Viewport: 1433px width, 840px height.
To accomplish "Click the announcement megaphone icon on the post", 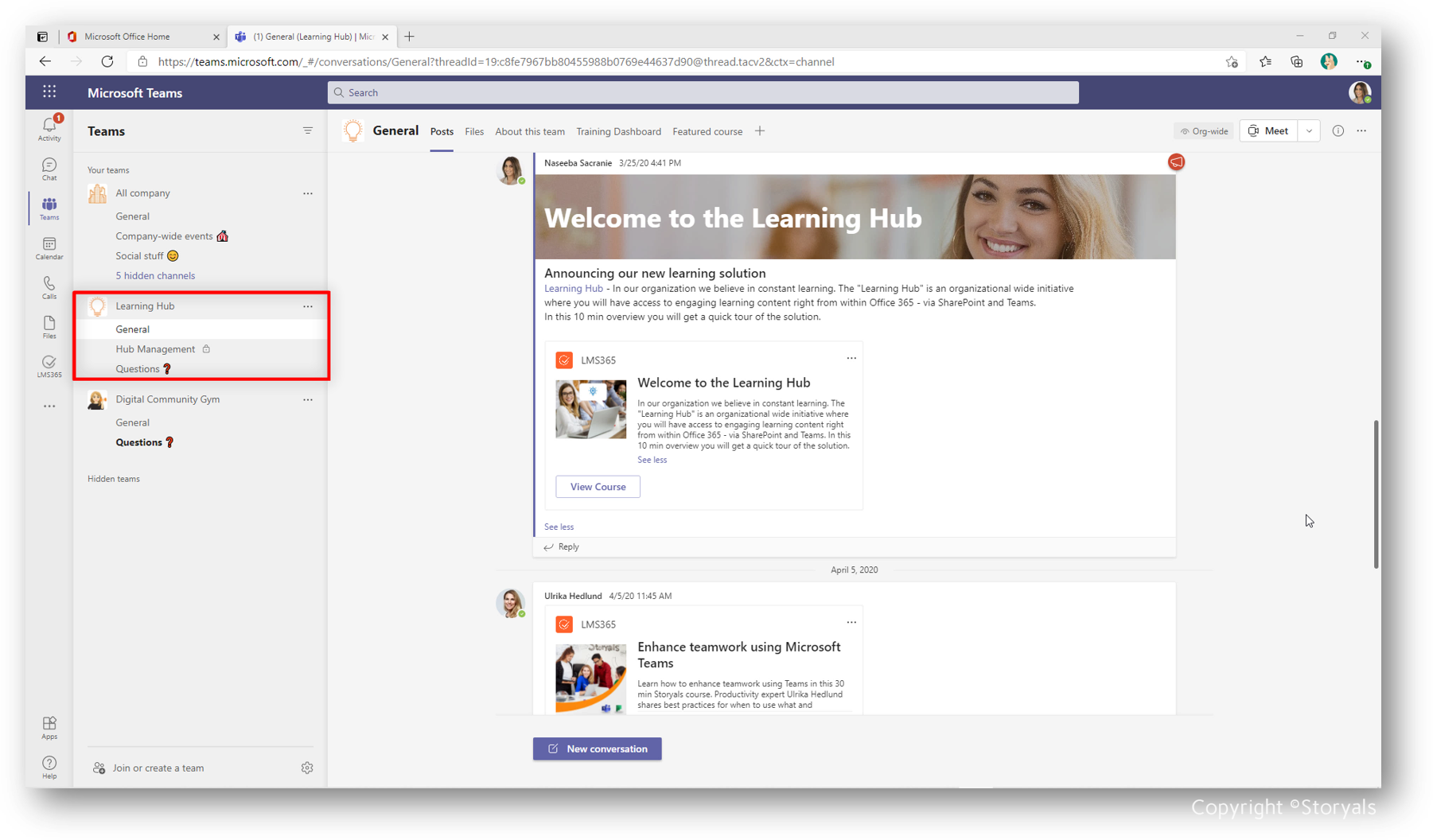I will pos(1176,161).
